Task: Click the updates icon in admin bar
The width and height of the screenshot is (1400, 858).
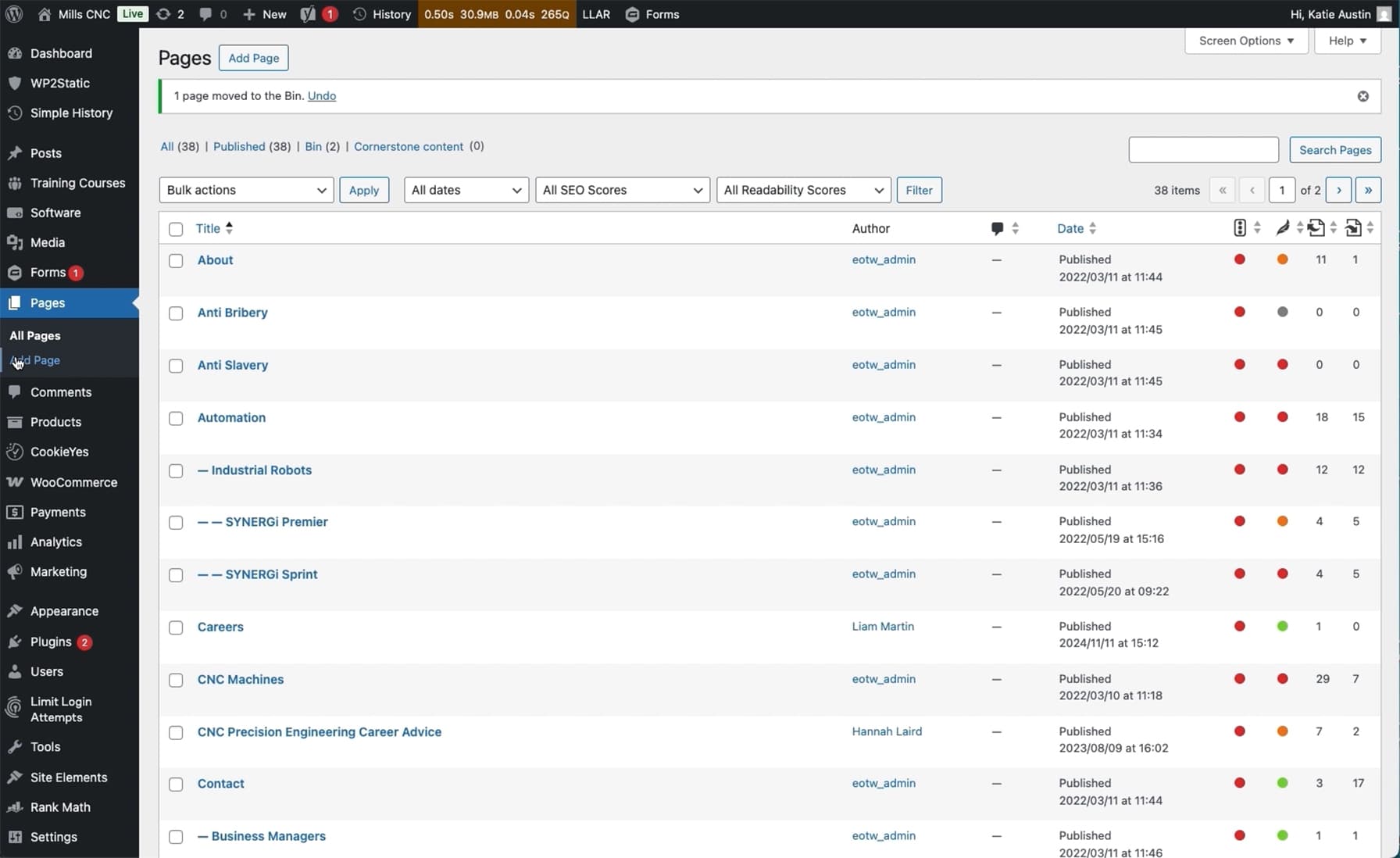Action: coord(164,14)
